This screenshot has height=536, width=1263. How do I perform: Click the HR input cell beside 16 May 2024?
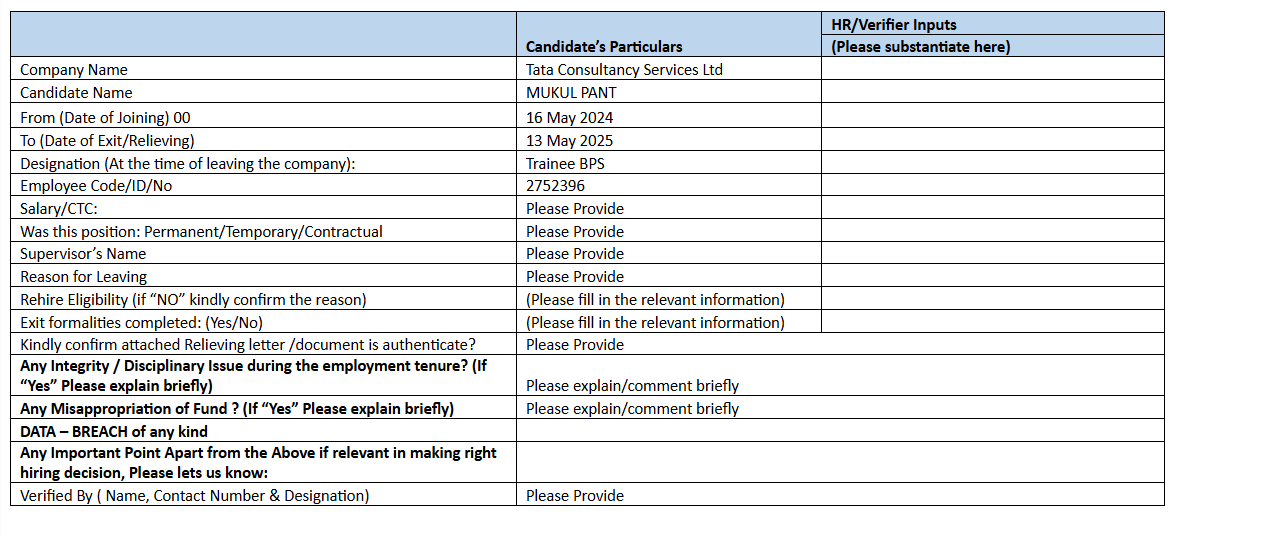coord(992,117)
